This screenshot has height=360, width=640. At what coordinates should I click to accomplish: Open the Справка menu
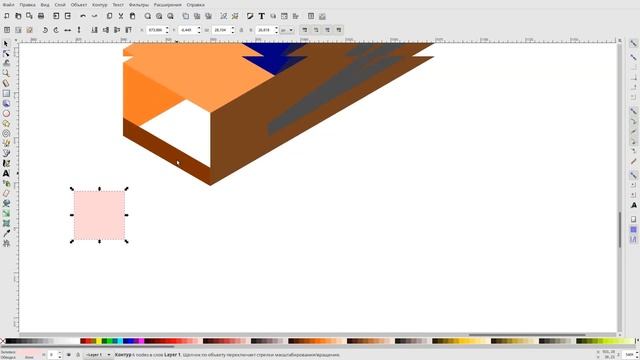[x=196, y=5]
